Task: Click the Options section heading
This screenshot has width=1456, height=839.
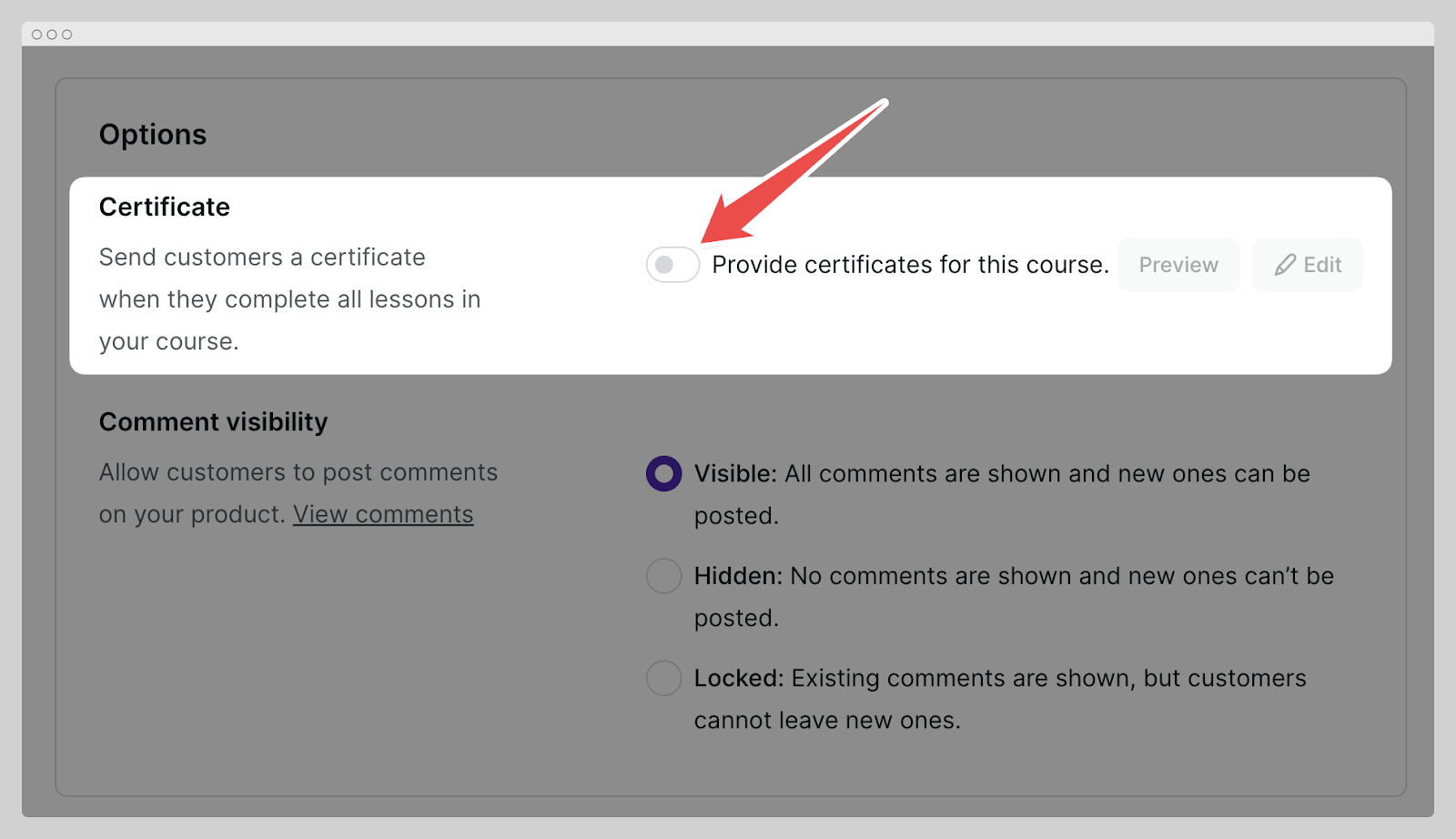Action: [153, 135]
